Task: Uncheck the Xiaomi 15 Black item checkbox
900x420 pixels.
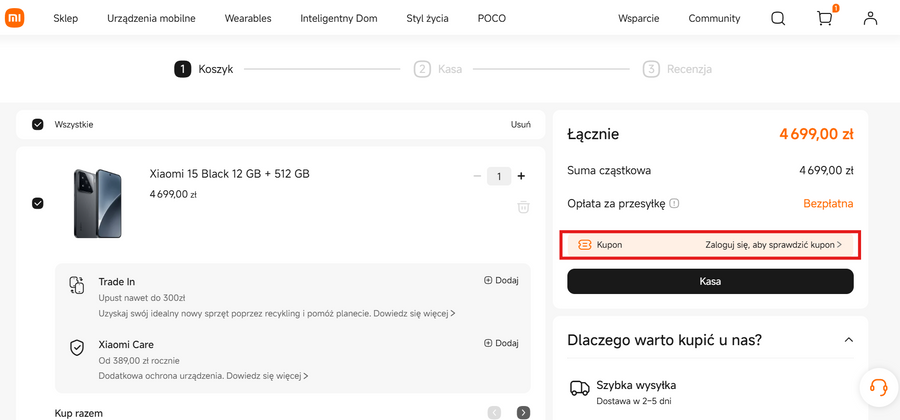Action: 38,203
